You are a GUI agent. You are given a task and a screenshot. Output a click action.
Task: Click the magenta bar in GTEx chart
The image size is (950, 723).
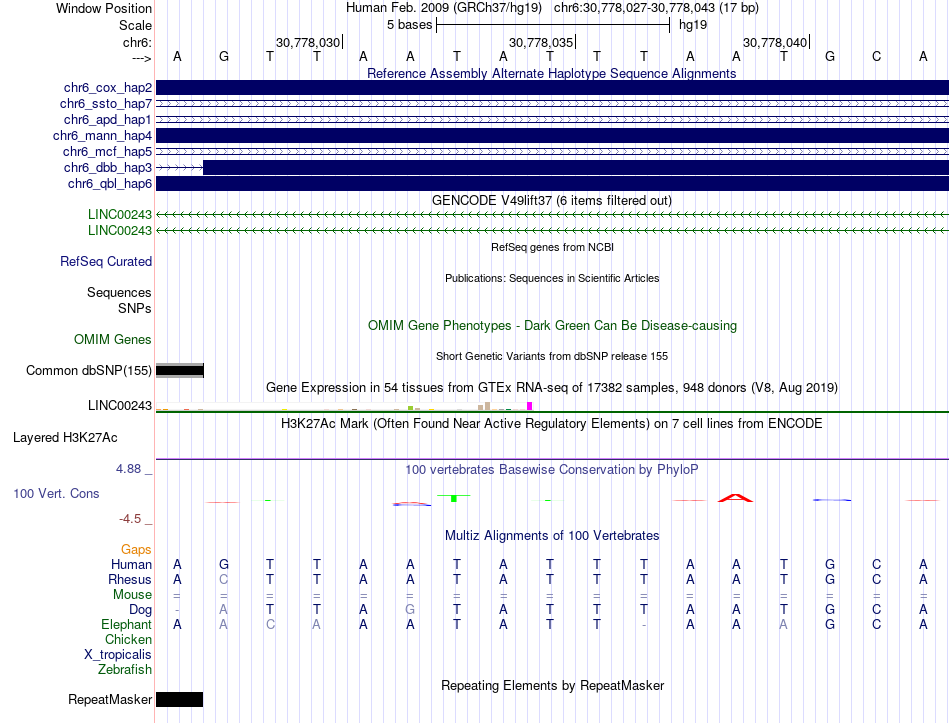(x=530, y=406)
